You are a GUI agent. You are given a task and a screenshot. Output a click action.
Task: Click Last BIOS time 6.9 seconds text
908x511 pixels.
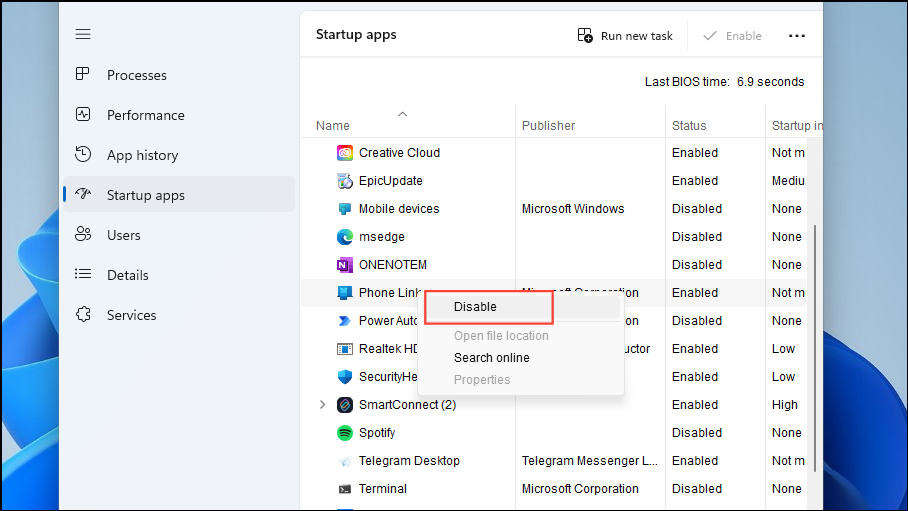tap(724, 82)
